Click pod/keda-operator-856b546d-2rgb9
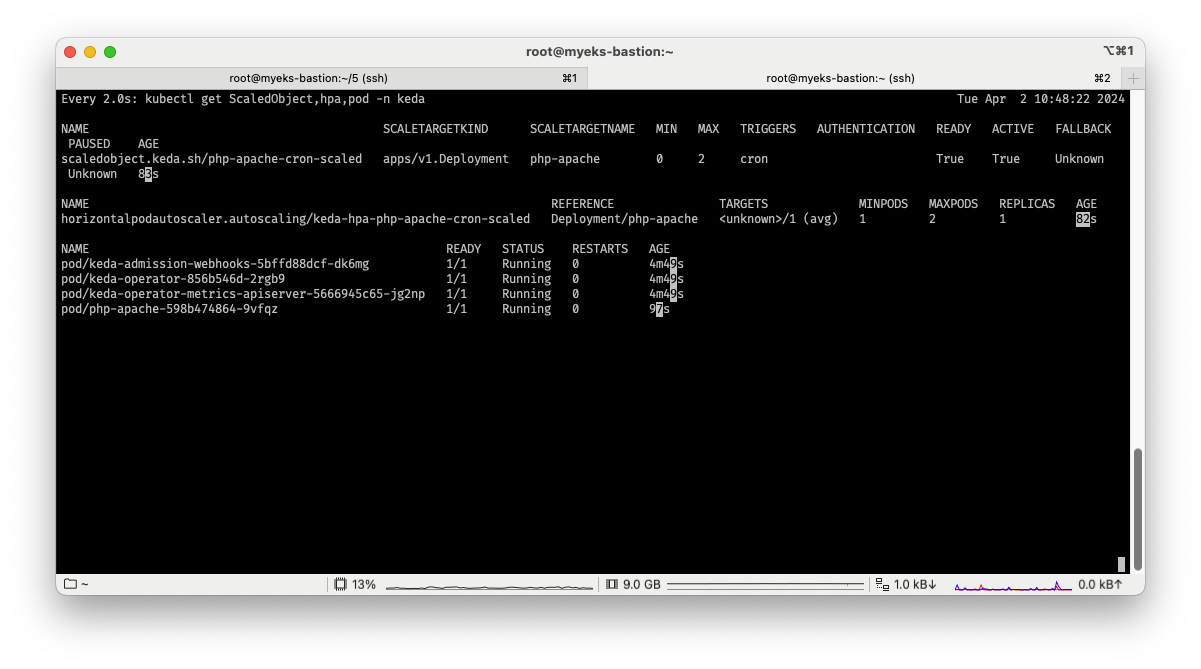 pos(173,279)
